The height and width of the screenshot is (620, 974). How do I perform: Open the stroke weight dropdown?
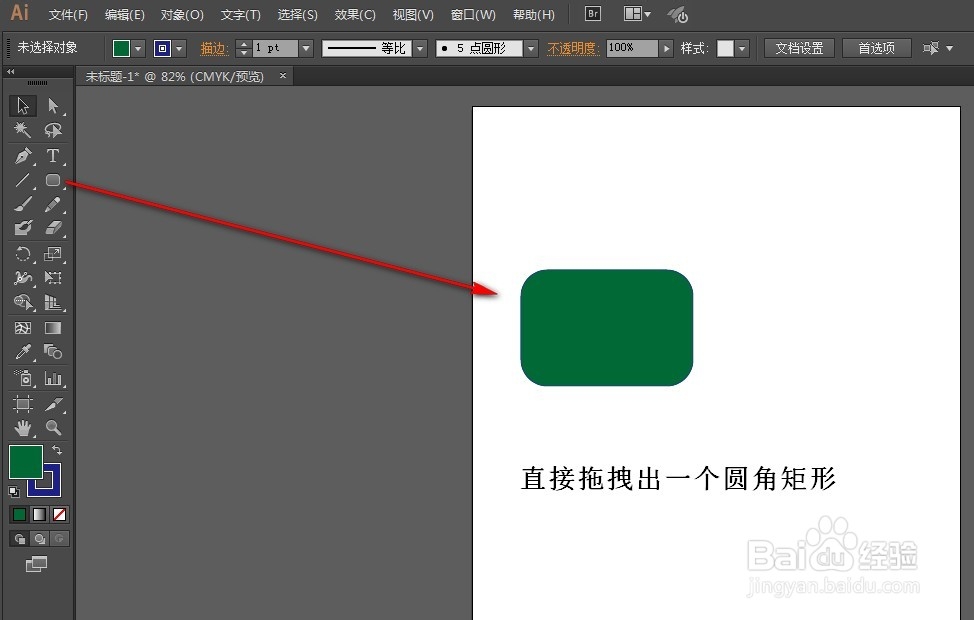(306, 47)
